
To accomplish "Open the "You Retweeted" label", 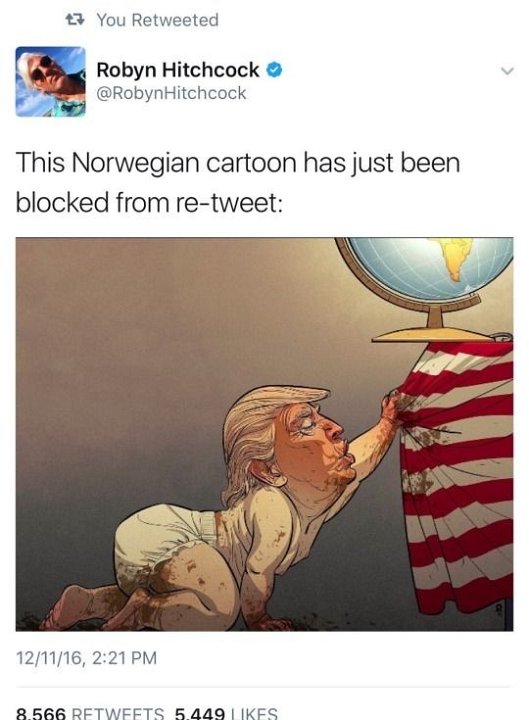I will (x=158, y=20).
